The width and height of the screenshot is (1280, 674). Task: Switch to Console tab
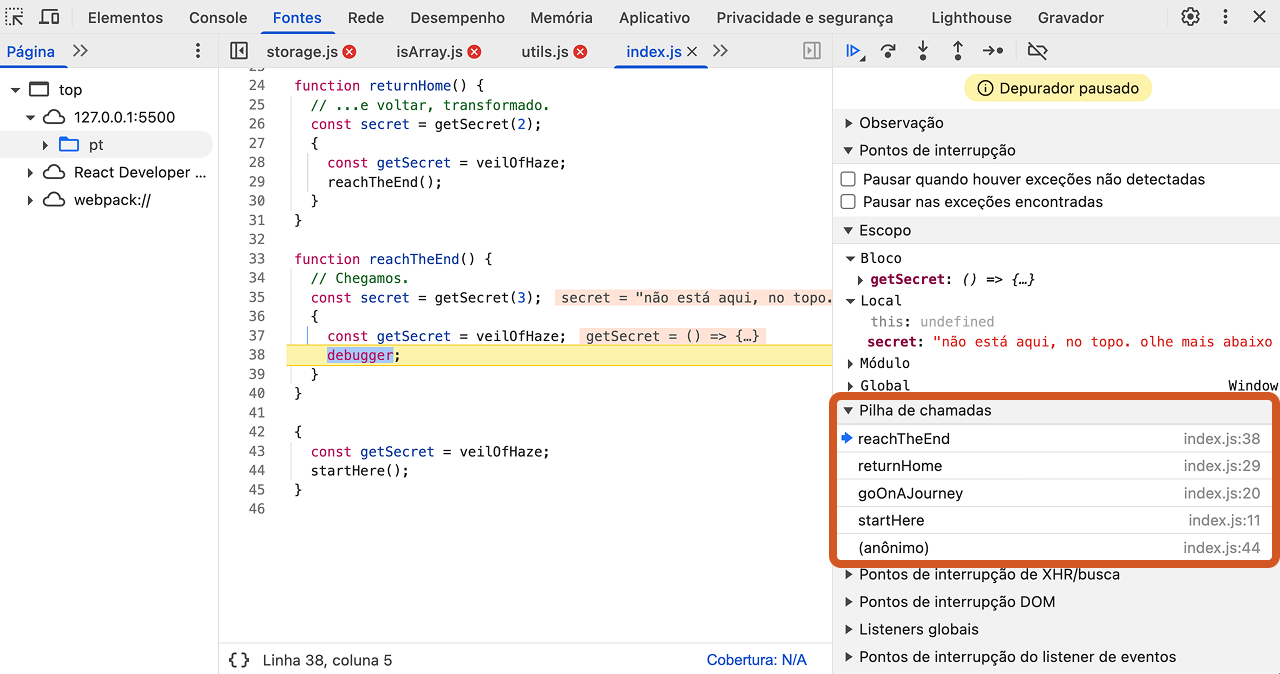pyautogui.click(x=218, y=17)
